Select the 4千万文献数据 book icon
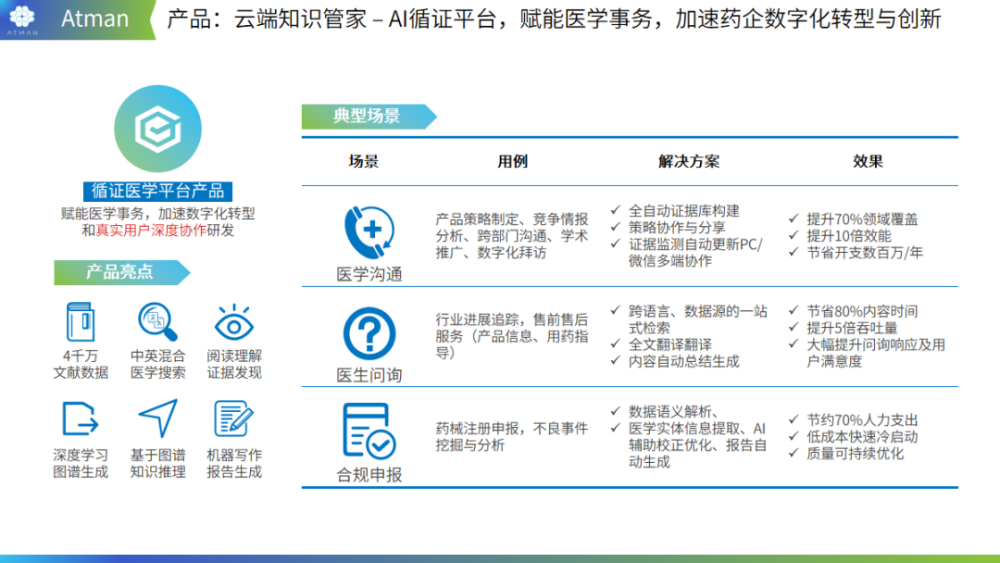 (x=81, y=322)
